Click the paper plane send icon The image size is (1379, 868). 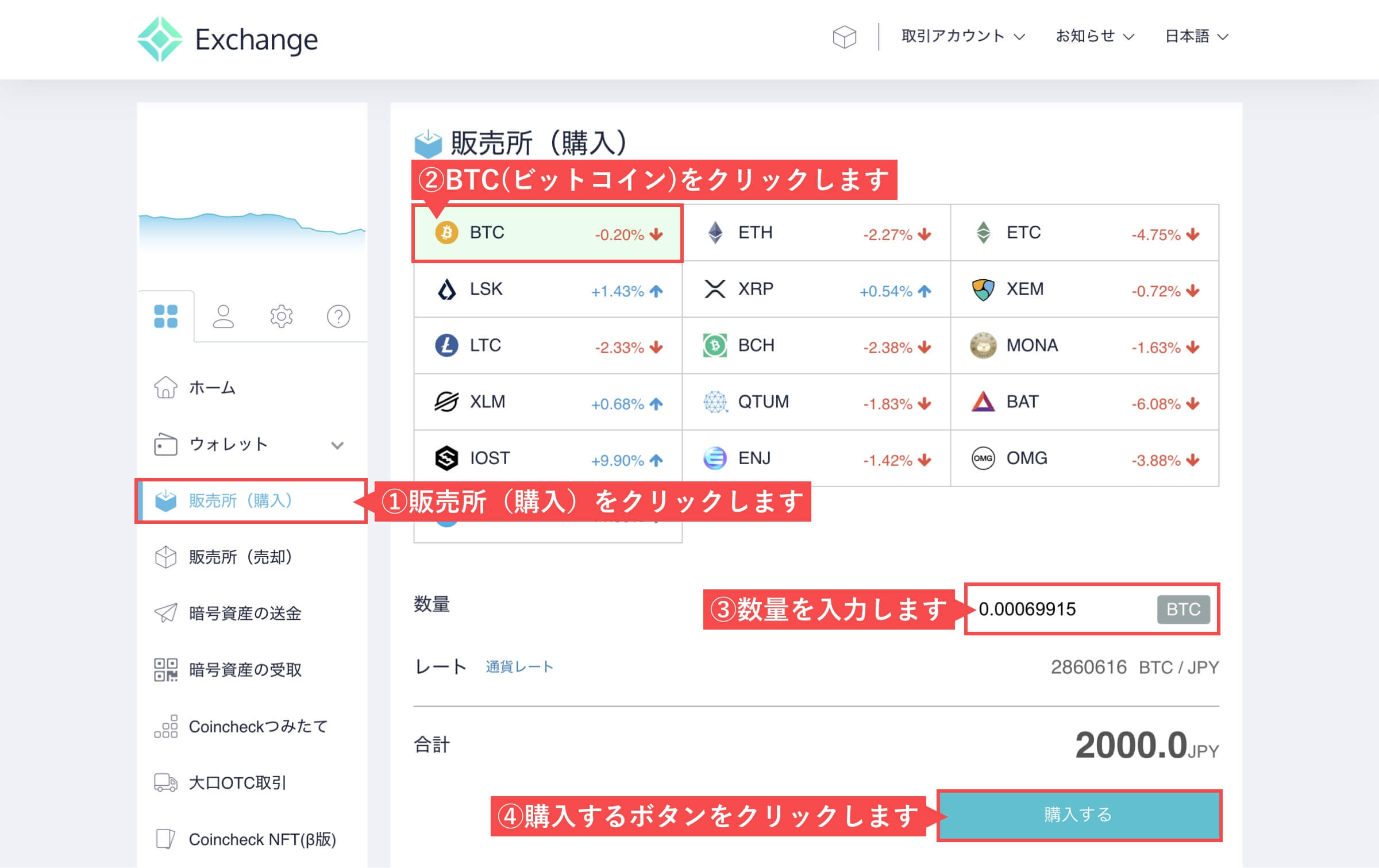coord(165,613)
